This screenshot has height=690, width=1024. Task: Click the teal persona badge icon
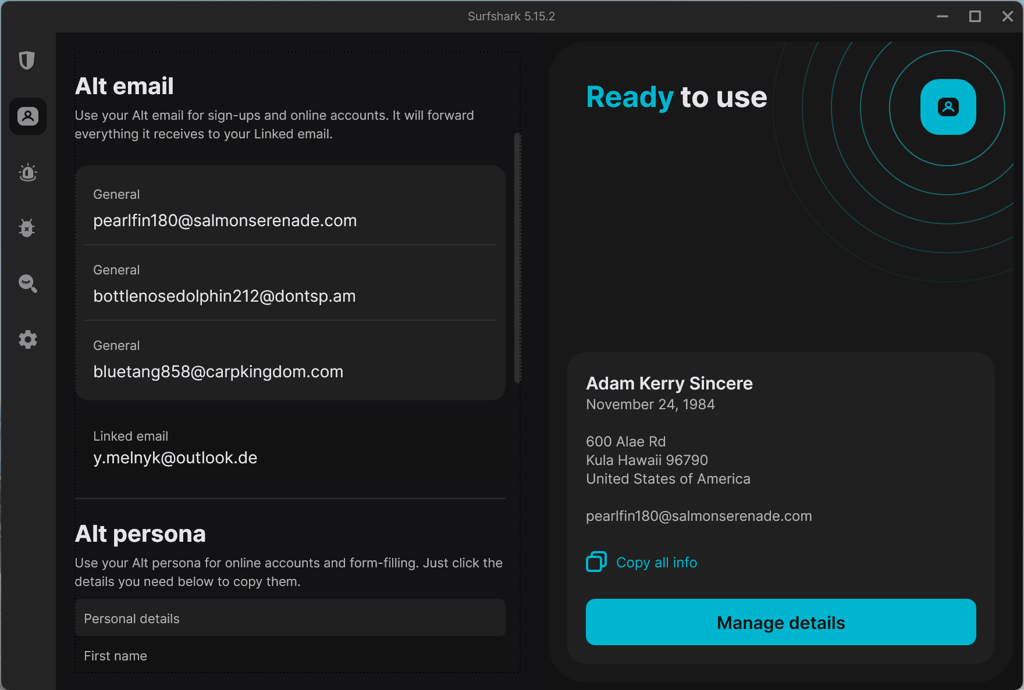(x=948, y=106)
